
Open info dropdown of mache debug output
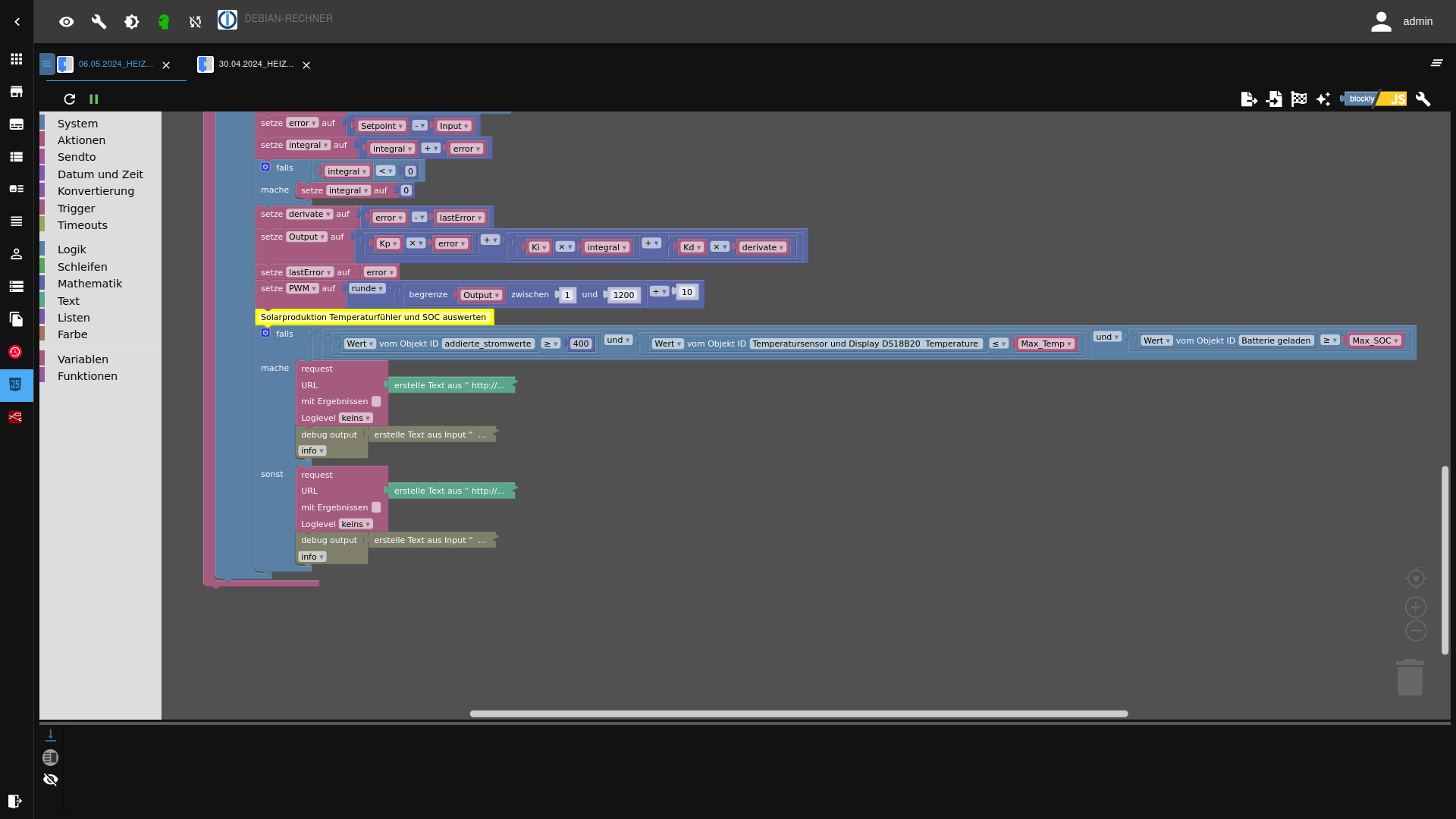pos(312,451)
